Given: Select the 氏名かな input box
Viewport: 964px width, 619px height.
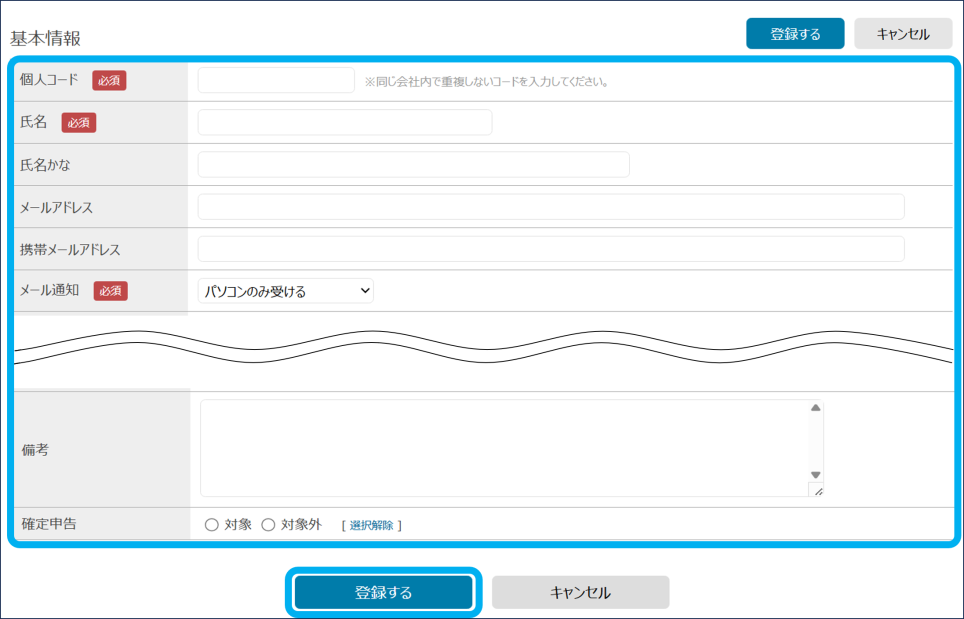Looking at the screenshot, I should 413,164.
